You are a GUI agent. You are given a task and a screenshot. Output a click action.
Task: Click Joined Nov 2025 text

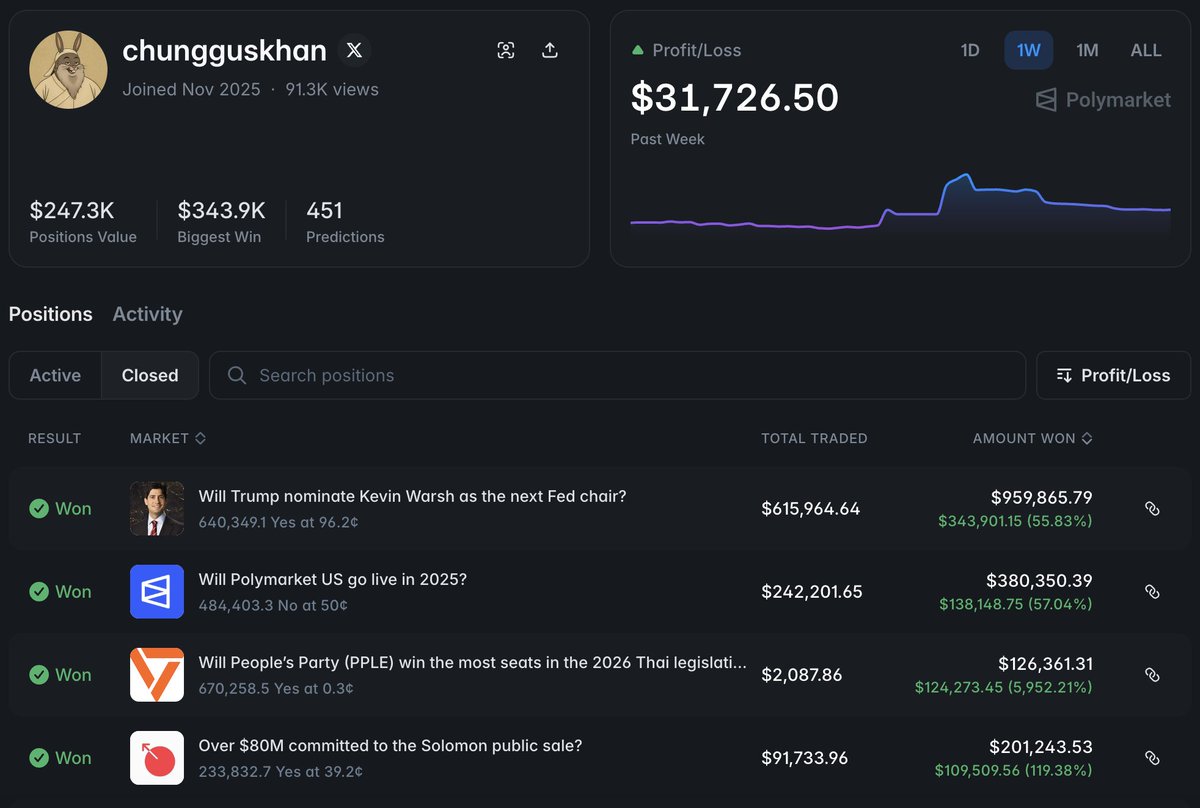pos(191,89)
